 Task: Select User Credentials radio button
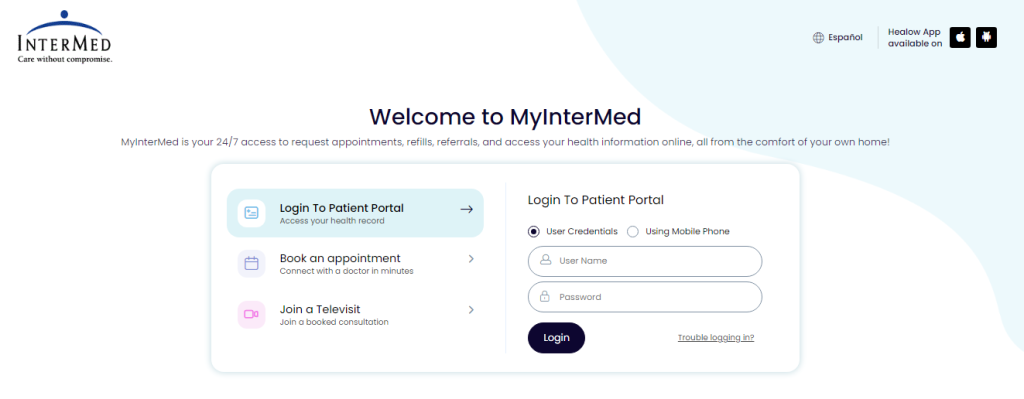point(534,231)
